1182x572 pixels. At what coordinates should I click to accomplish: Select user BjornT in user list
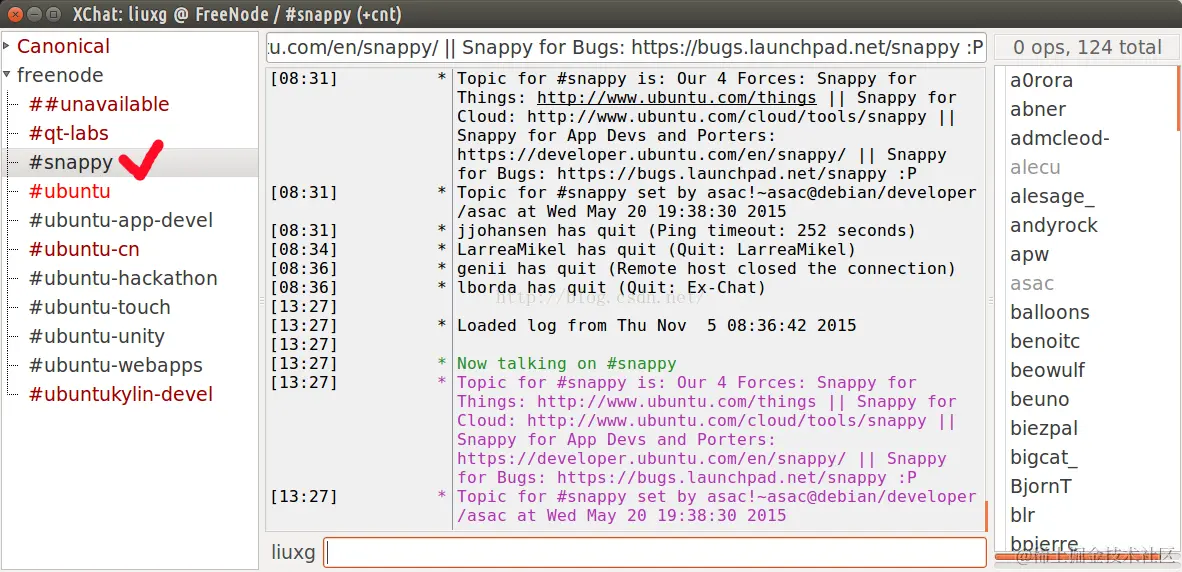(1040, 486)
